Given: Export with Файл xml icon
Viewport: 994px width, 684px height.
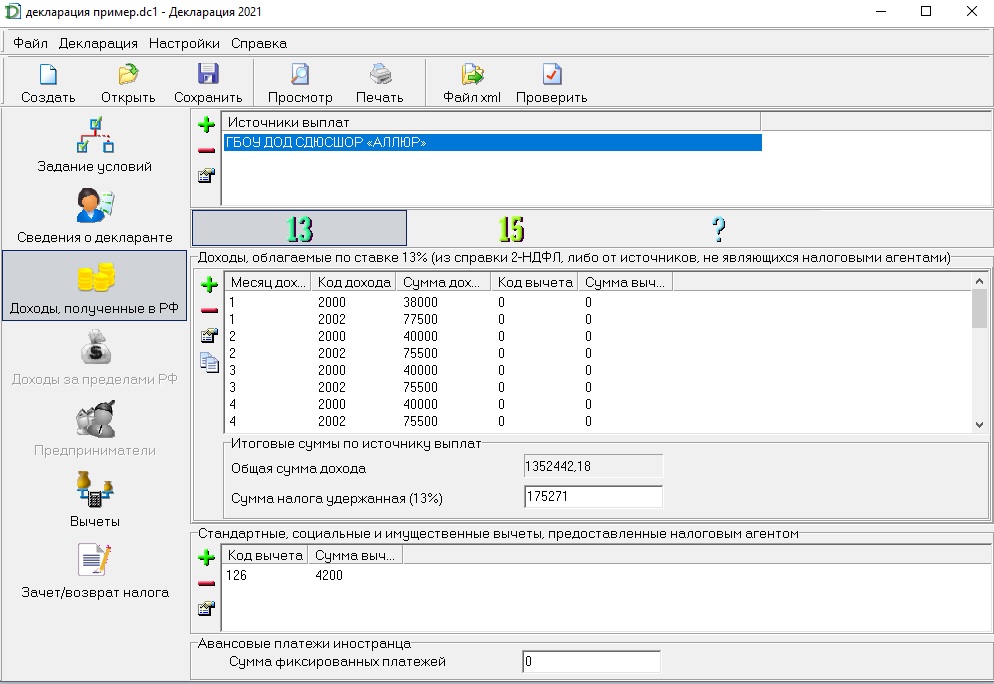Looking at the screenshot, I should click(472, 82).
